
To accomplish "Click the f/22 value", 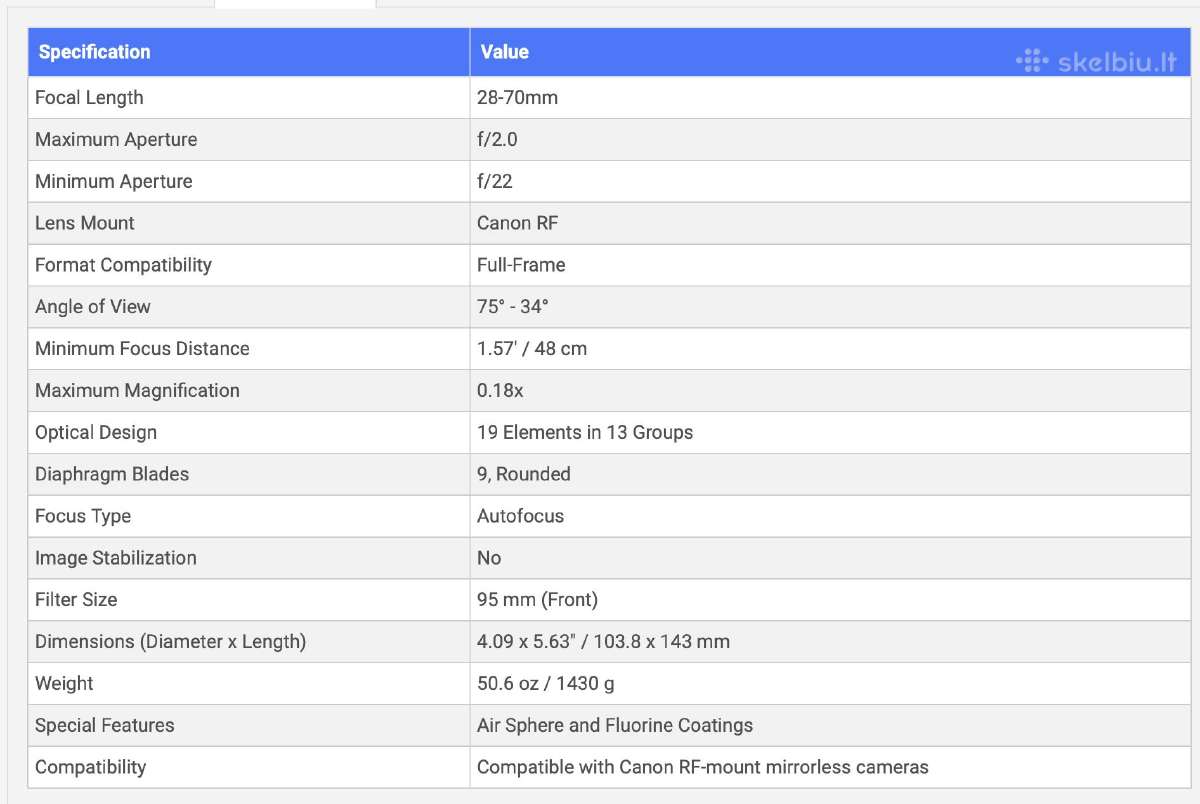I will pyautogui.click(x=495, y=182).
